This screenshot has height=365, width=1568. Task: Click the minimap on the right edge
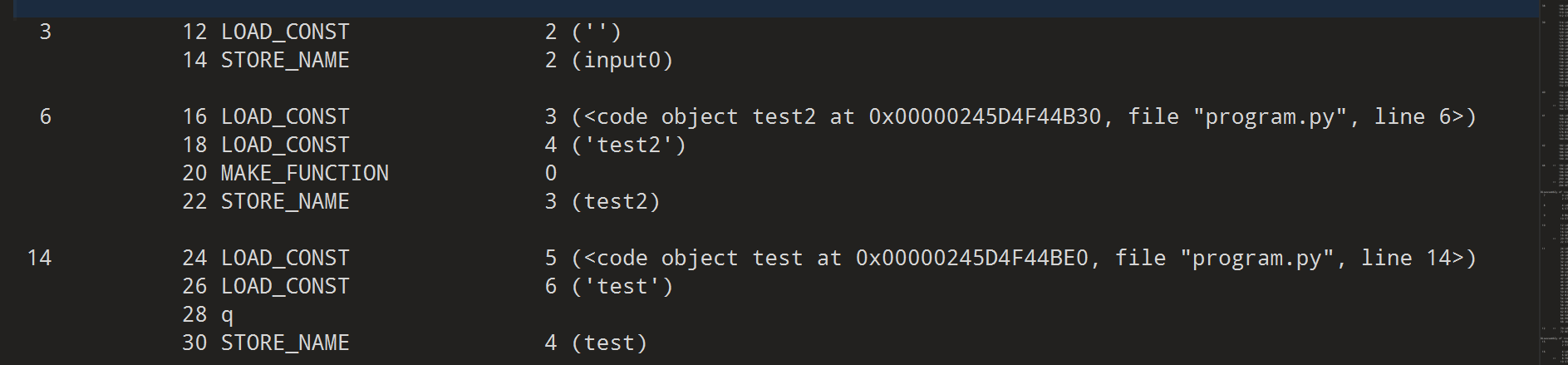click(x=1552, y=183)
